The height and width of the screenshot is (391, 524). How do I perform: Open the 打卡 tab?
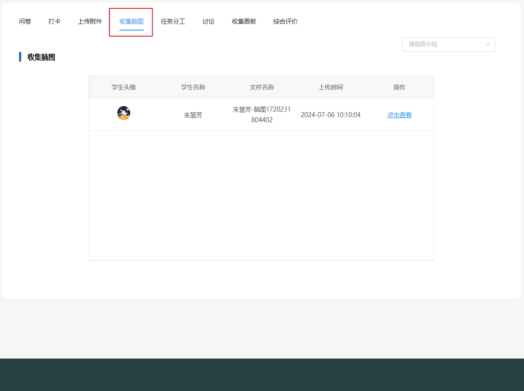pyautogui.click(x=54, y=21)
